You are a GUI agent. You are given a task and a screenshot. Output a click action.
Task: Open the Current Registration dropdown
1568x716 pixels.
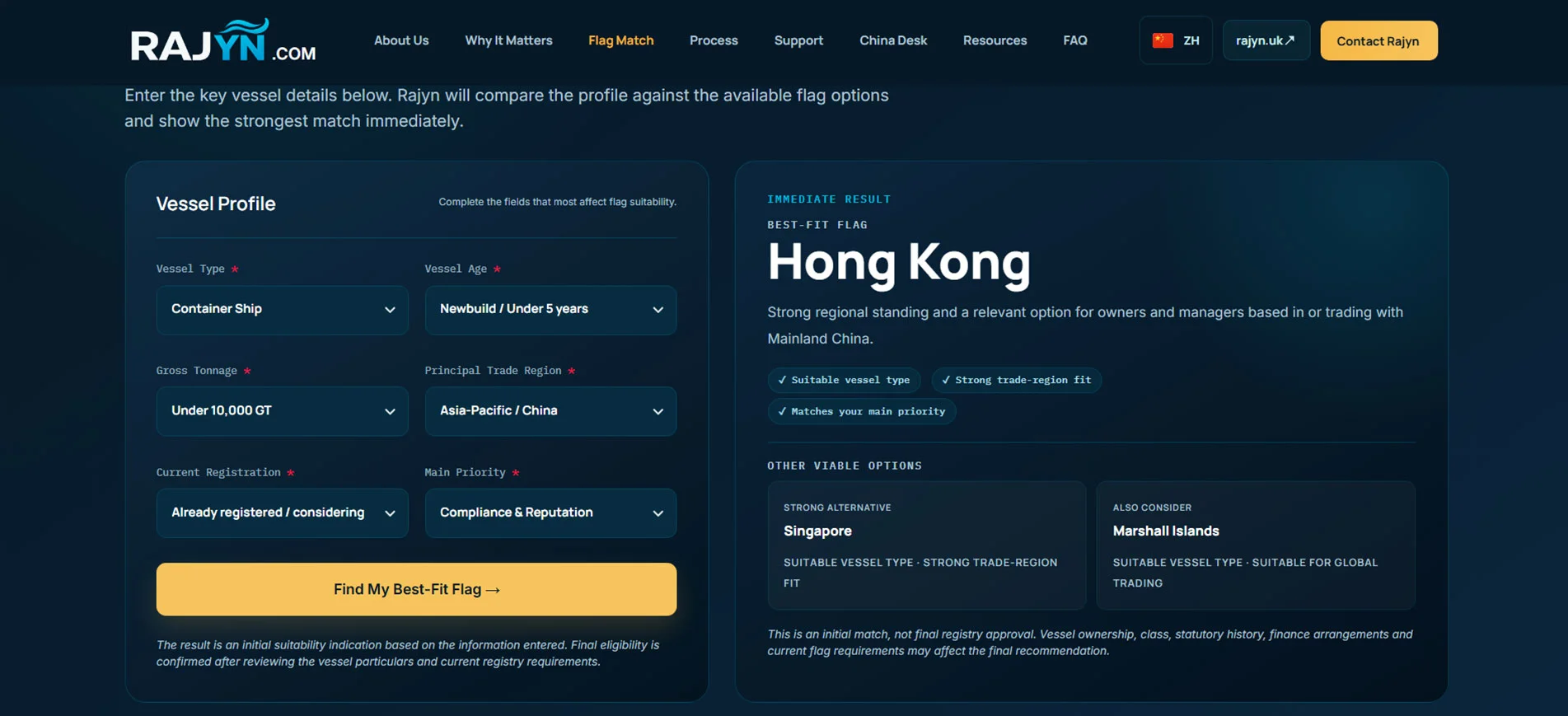click(x=282, y=513)
